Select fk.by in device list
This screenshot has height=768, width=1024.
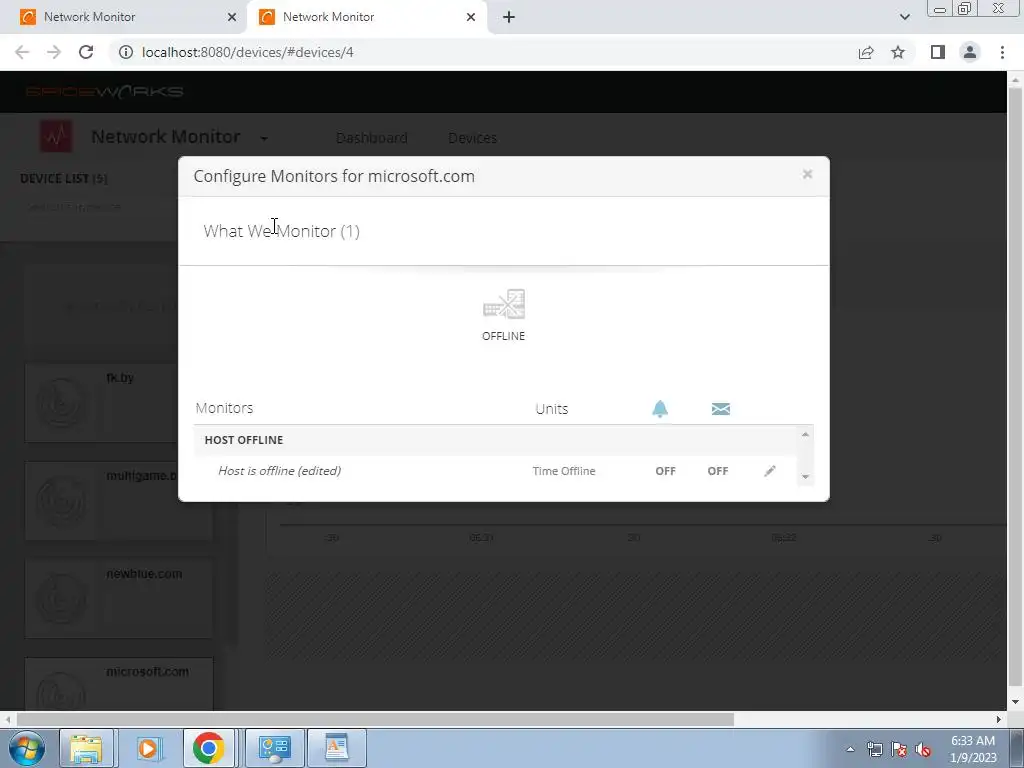tap(119, 403)
